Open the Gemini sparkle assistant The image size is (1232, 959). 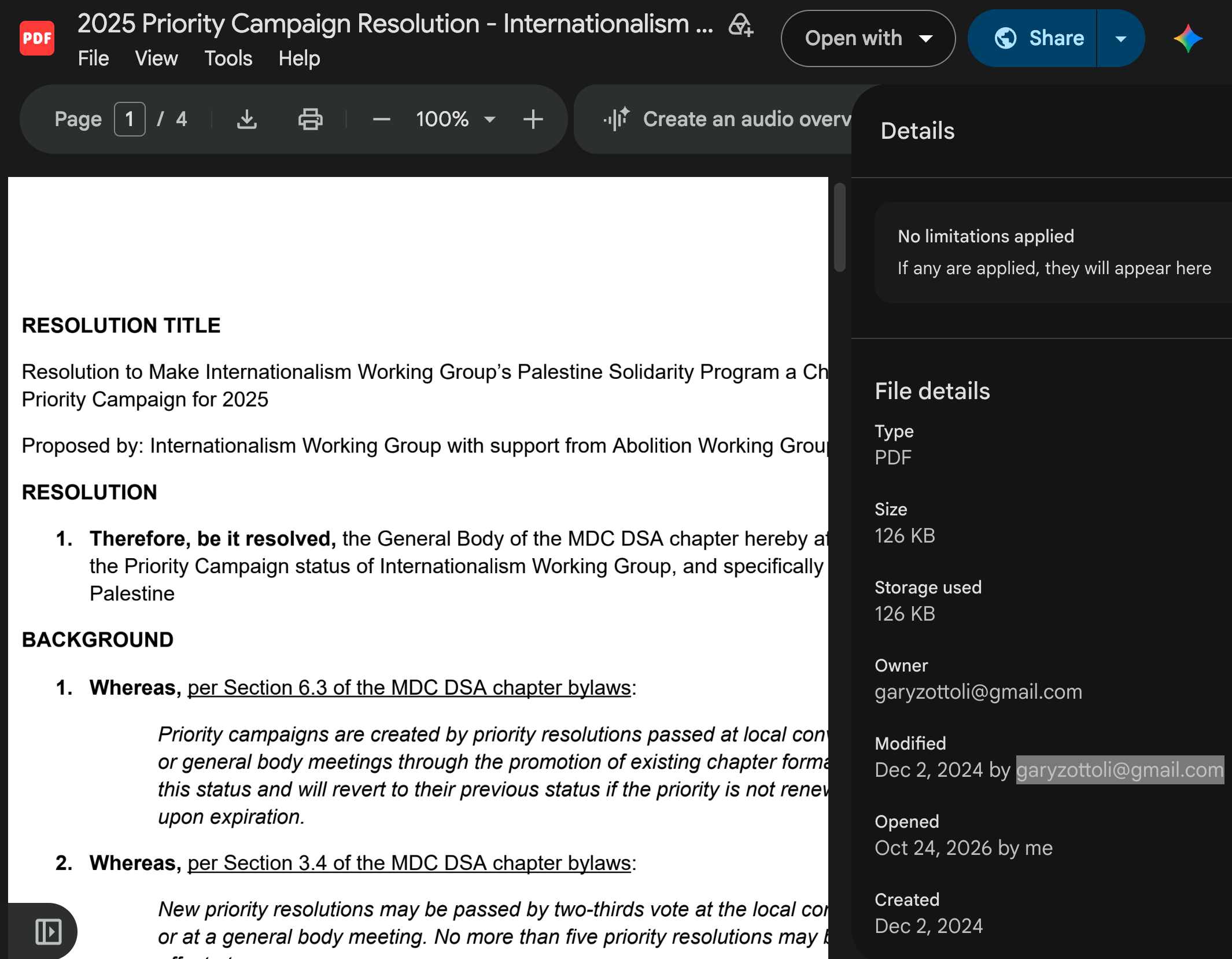pos(1188,38)
